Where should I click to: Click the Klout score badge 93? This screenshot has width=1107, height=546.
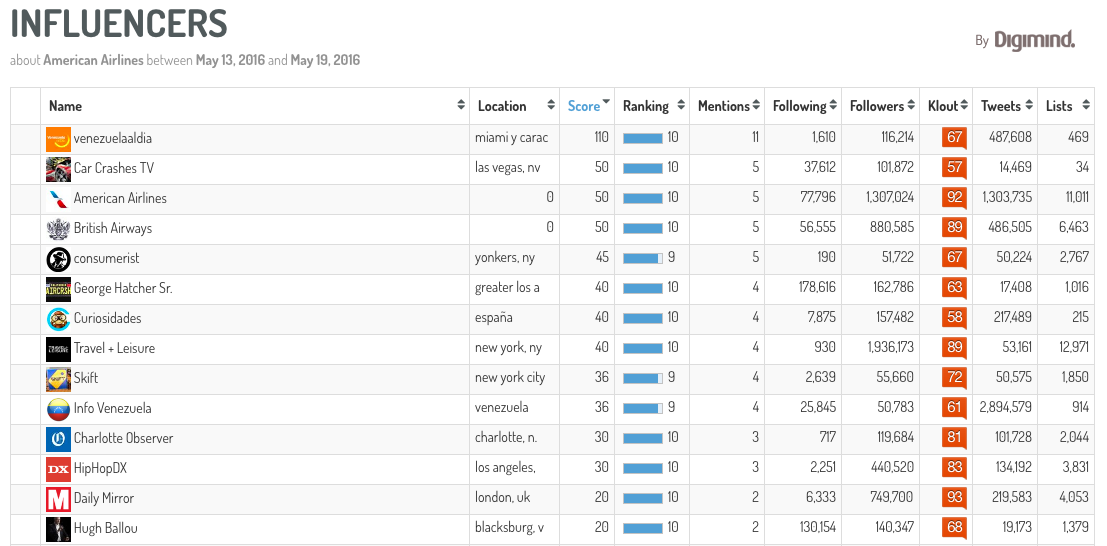pos(954,498)
